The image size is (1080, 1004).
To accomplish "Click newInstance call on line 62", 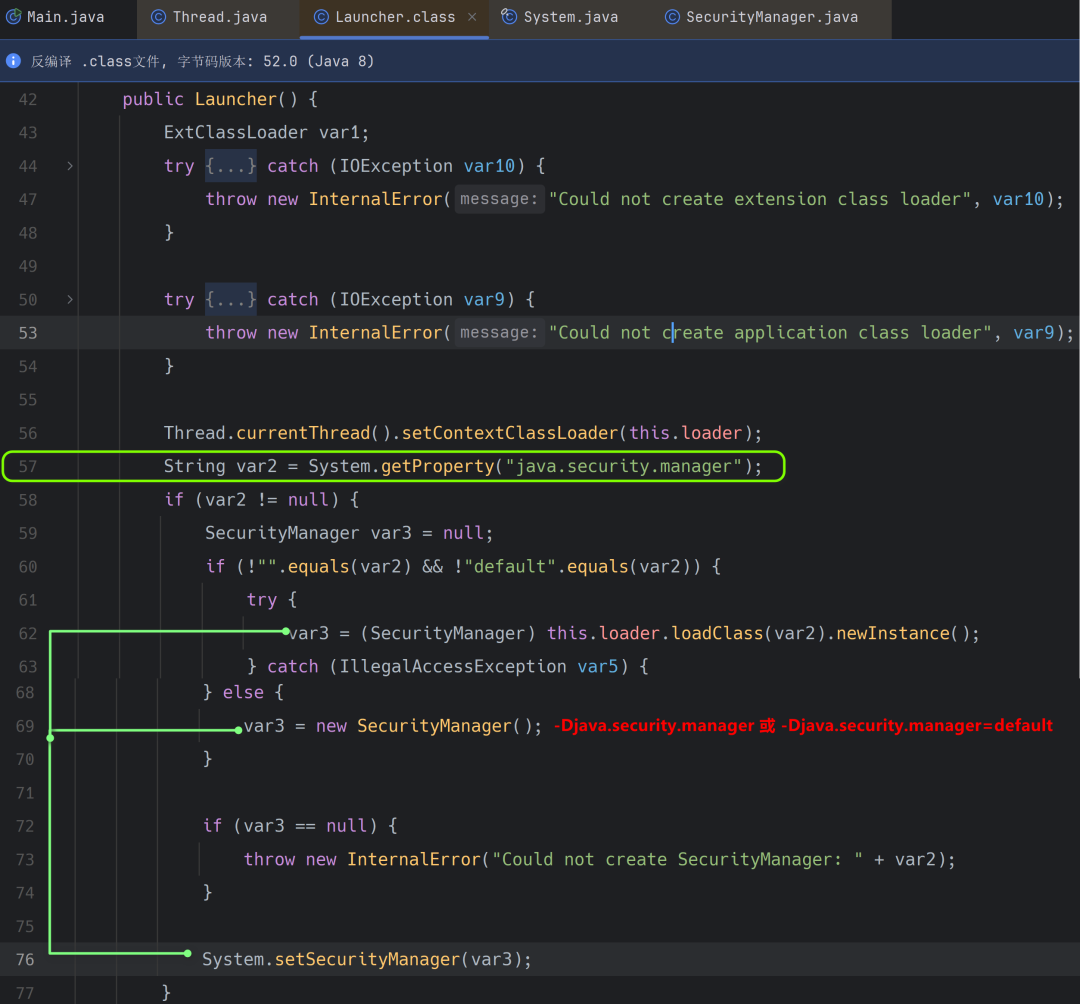I will (893, 634).
